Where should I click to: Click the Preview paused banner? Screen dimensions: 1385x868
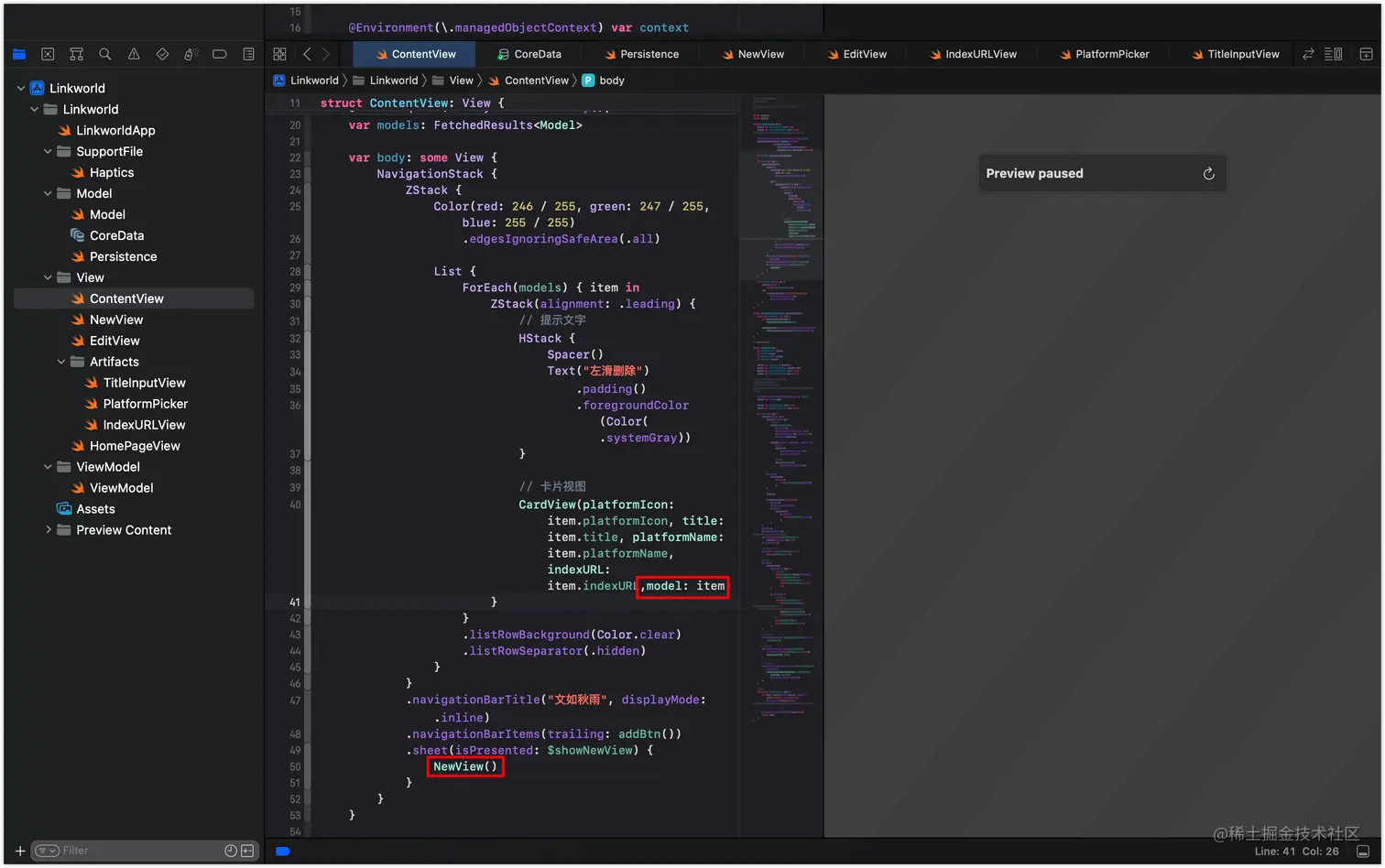[x=1102, y=173]
